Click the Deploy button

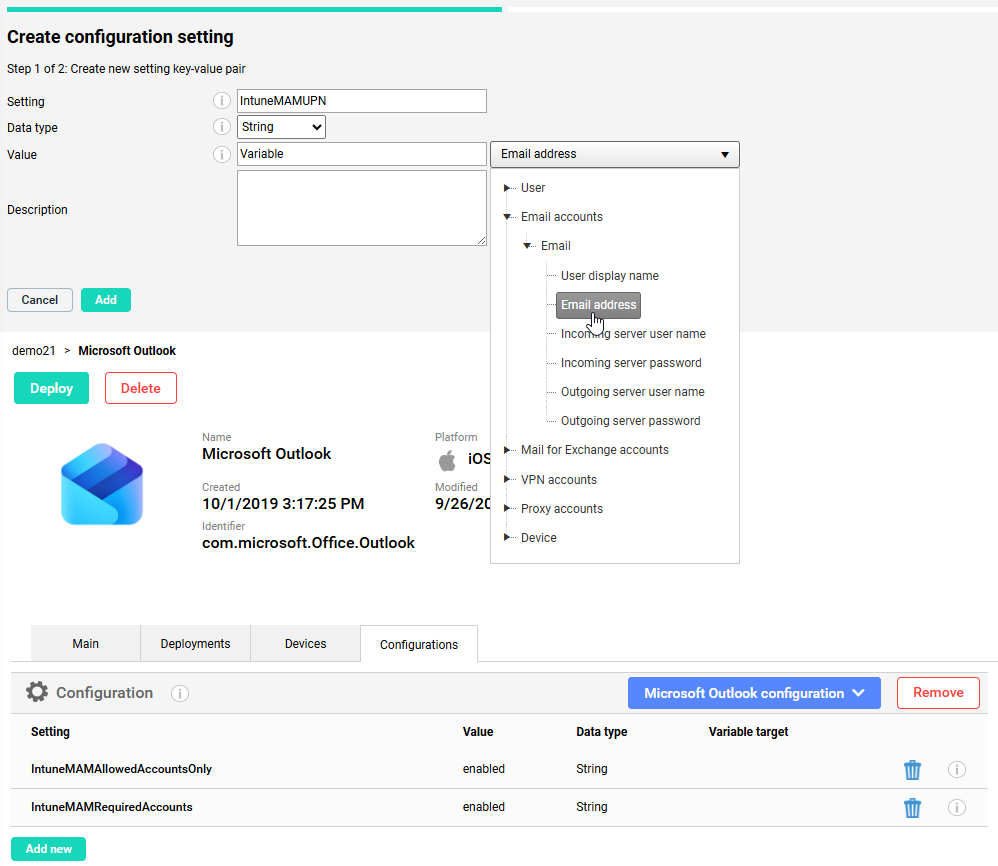tap(52, 388)
